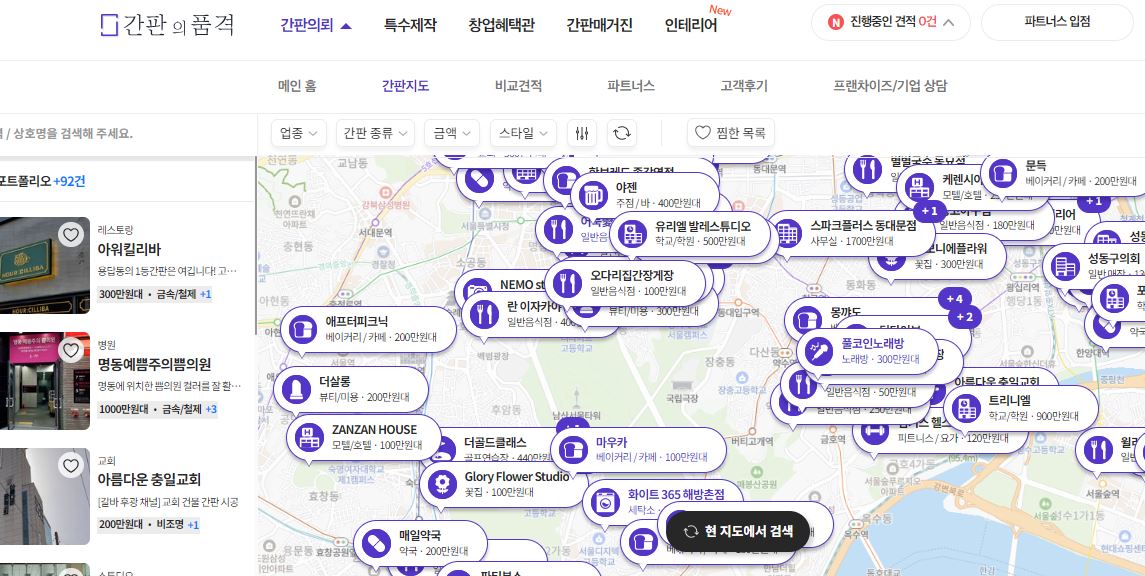Click the 간판의 품격 logo

click(167, 24)
